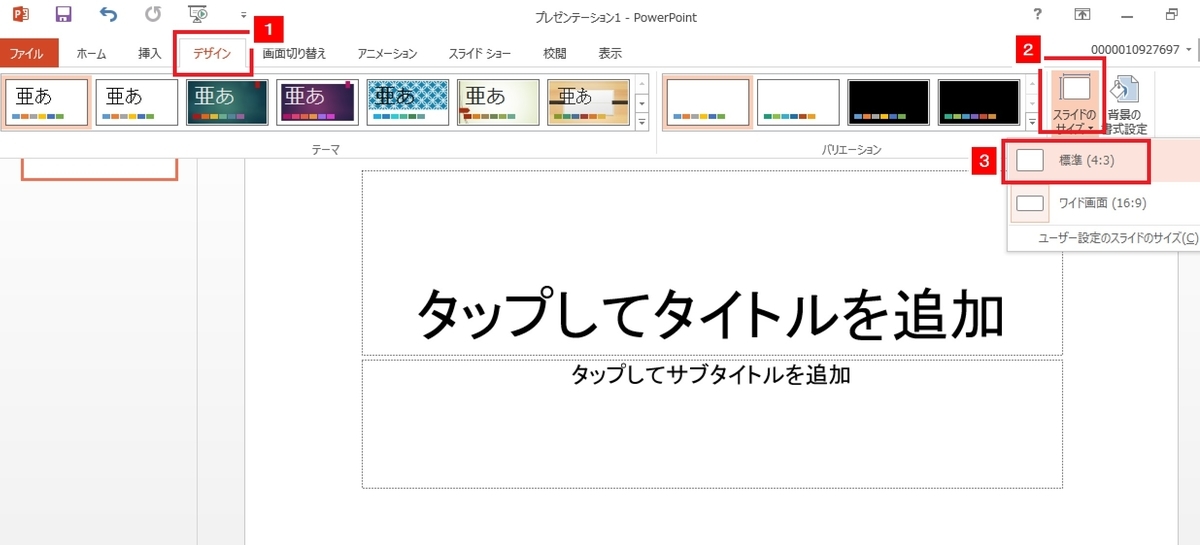The height and width of the screenshot is (545, 1200).
Task: Open the スライドのサイズ dropdown
Action: click(x=1075, y=103)
